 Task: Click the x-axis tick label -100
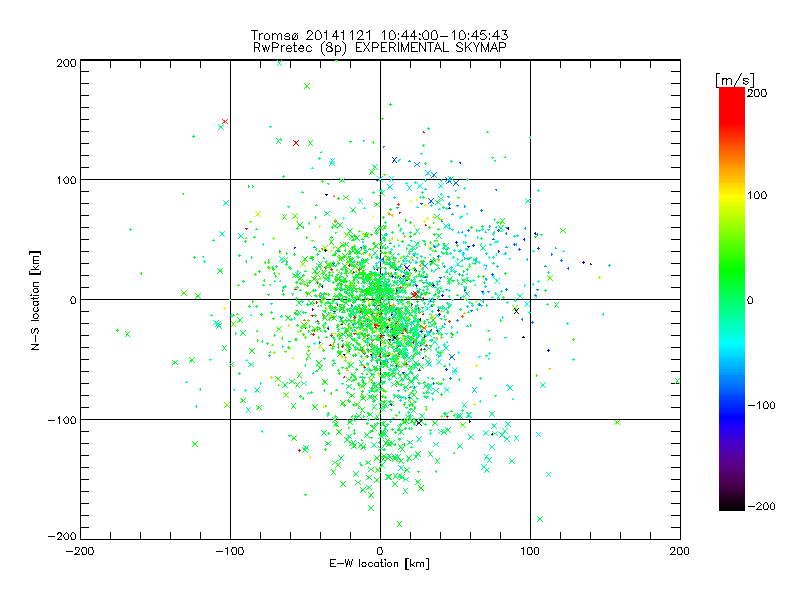[230, 551]
